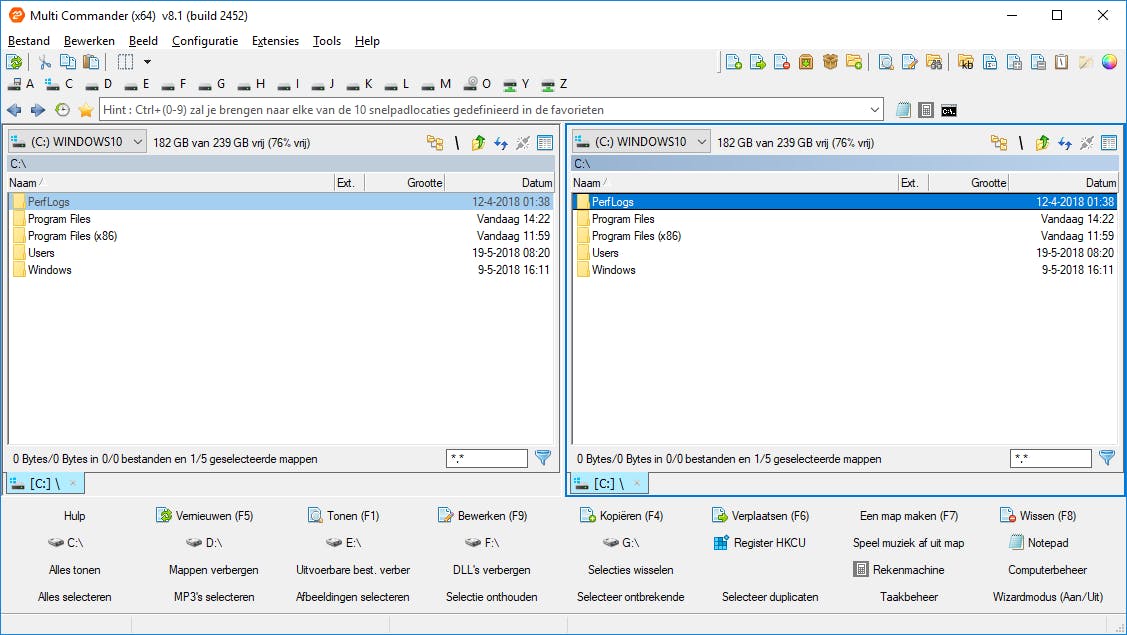Click the unpack archive box icon
This screenshot has height=635, width=1127.
pos(830,63)
